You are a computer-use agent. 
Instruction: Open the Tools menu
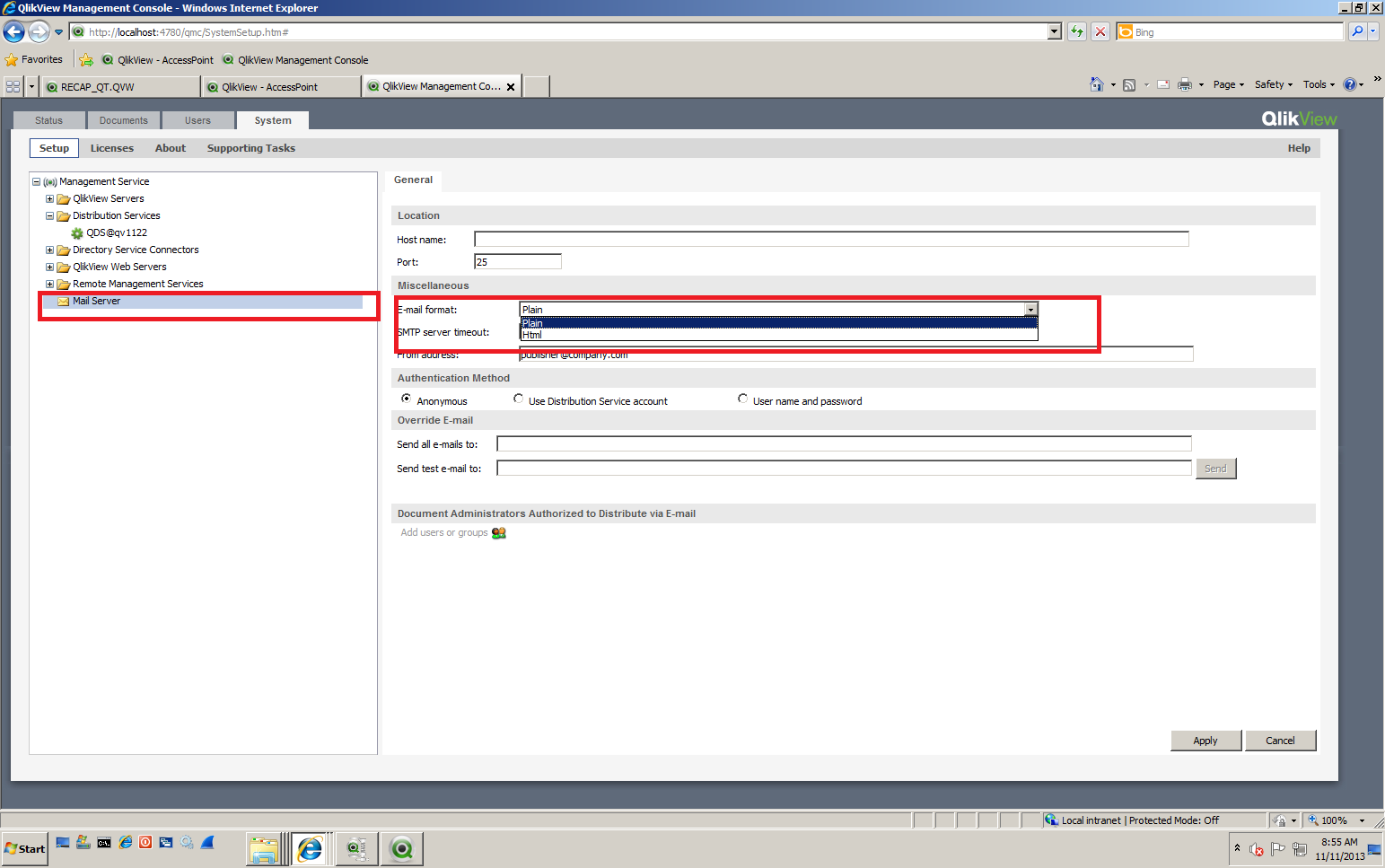coord(1319,84)
